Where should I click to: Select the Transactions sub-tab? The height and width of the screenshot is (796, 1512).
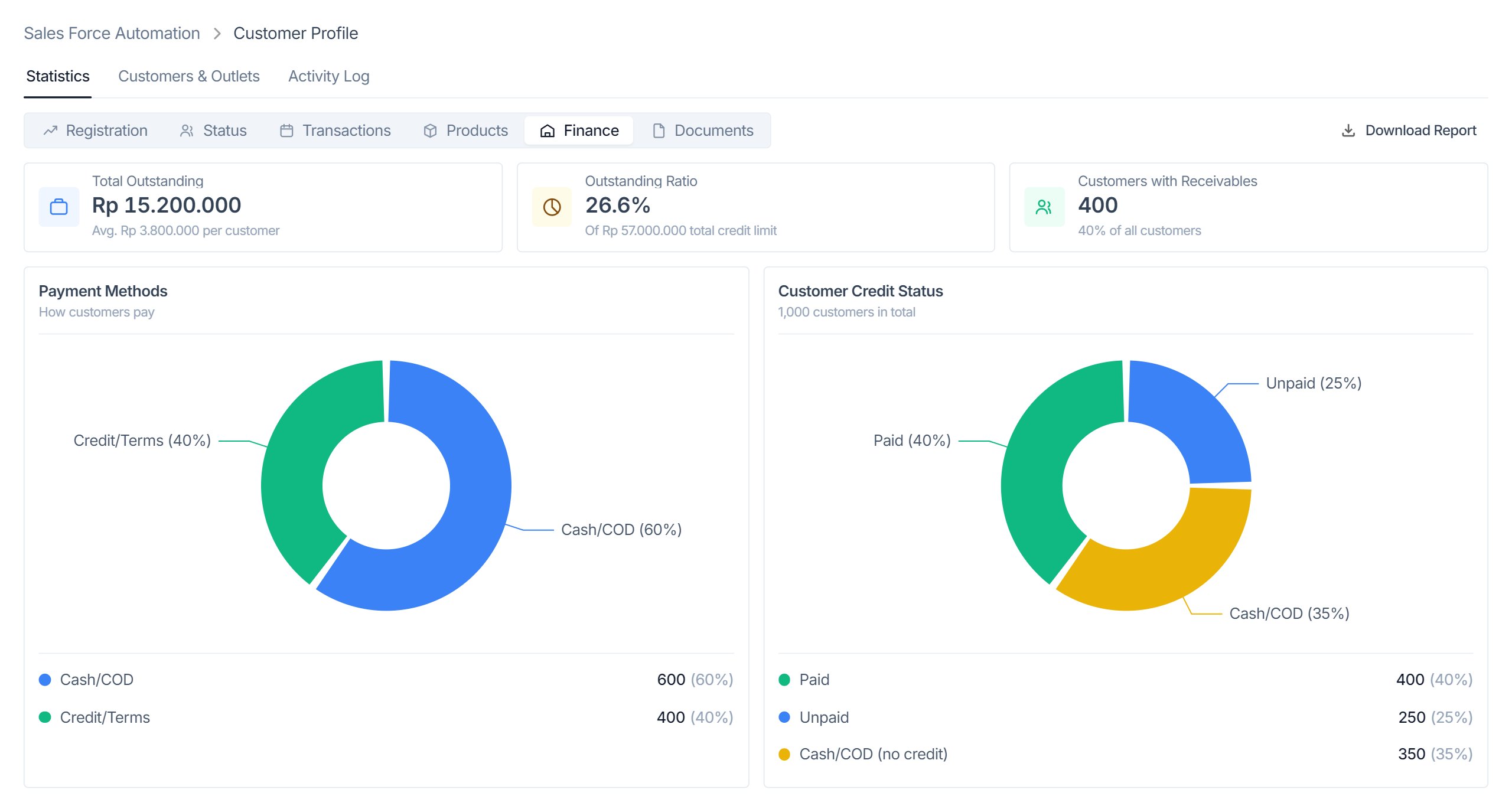(335, 131)
